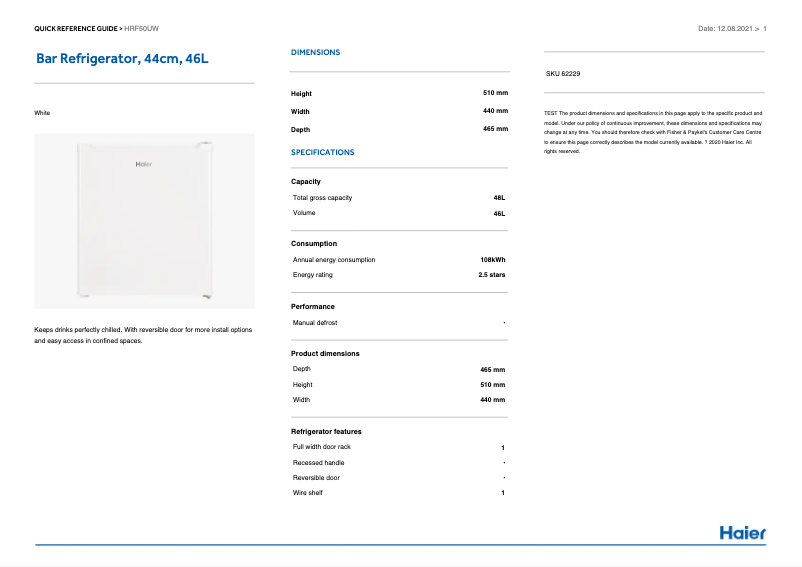802x567 pixels.
Task: Click the Haier brand mark on the fridge door
Action: pyautogui.click(x=144, y=164)
